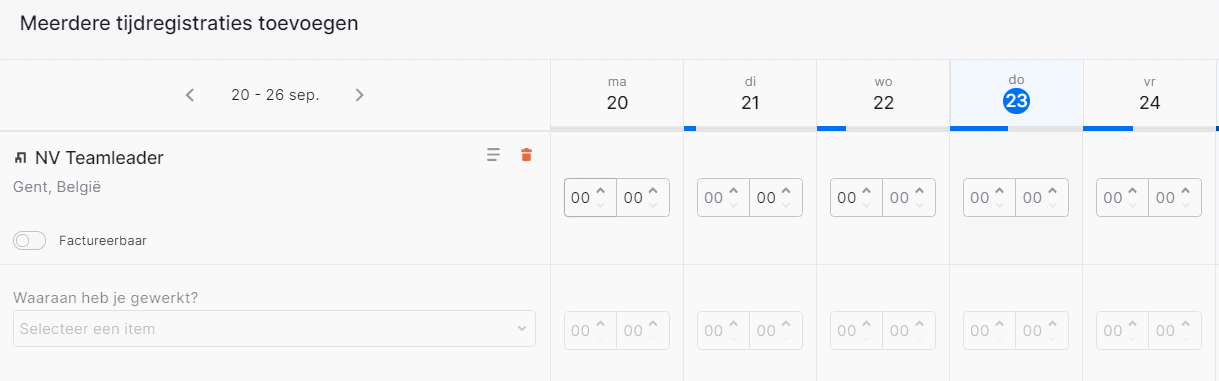Increase Tuesday hours with up arrow

coord(734,191)
